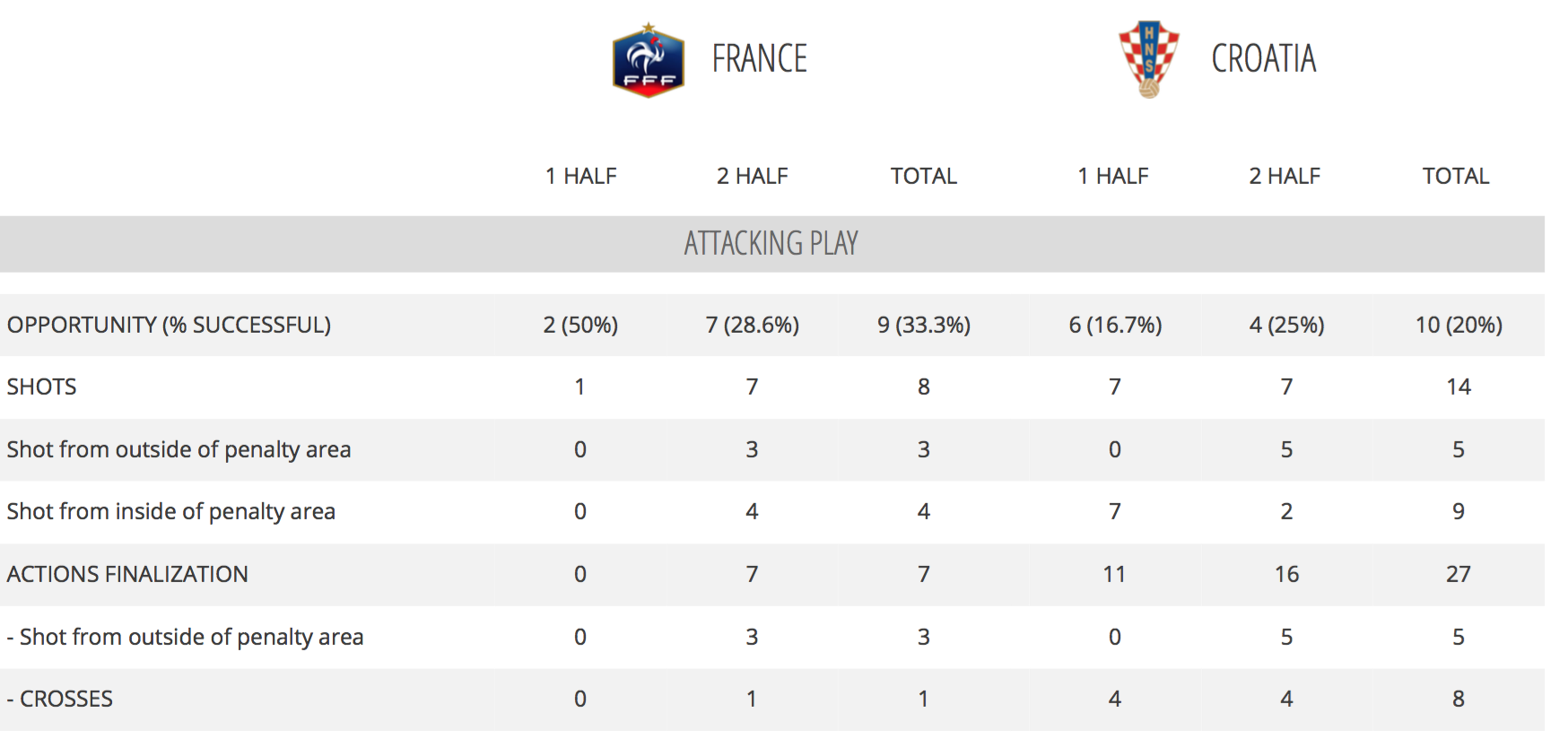Click Croatia's total opportunity value 10 (20%)
Image resolution: width=1568 pixels, height=739 pixels.
1458,325
